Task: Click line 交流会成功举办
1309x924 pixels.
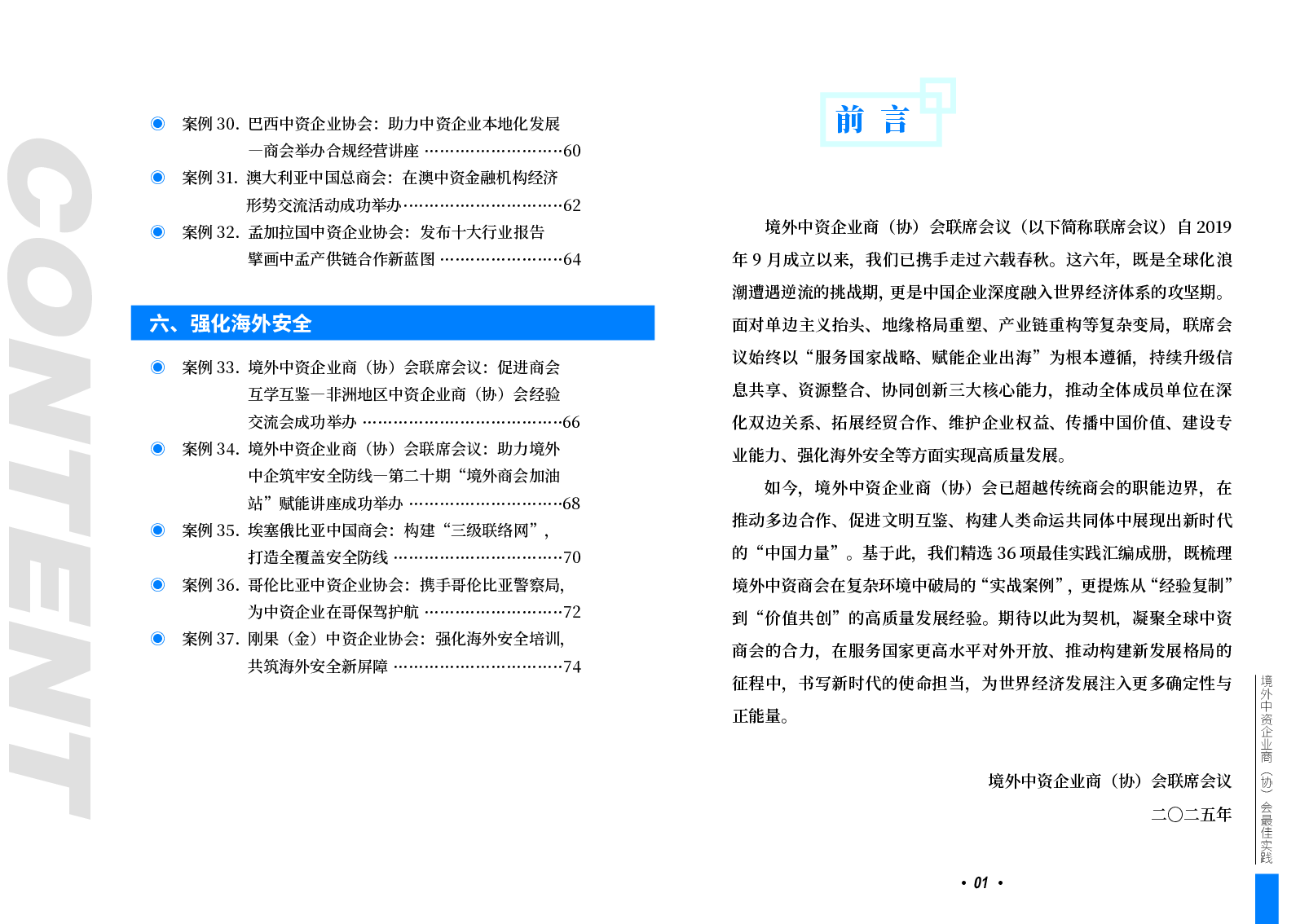Action: click(302, 422)
